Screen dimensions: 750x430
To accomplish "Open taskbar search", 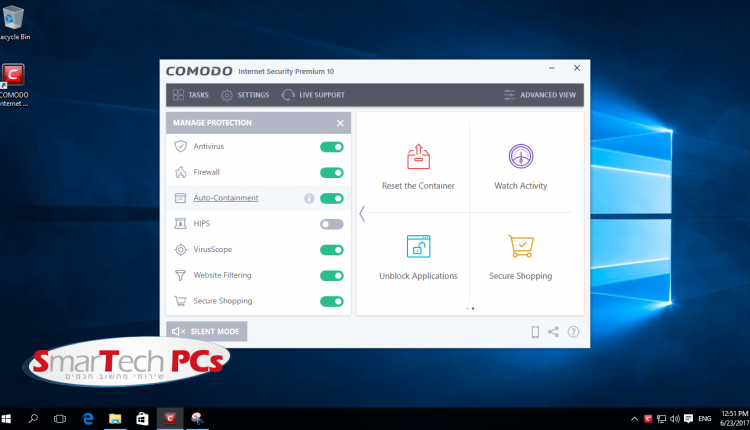I will pyautogui.click(x=33, y=419).
